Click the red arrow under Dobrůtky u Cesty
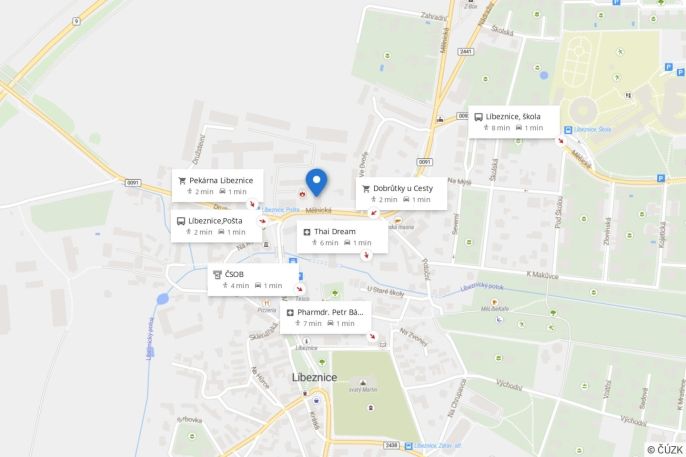 [374, 213]
